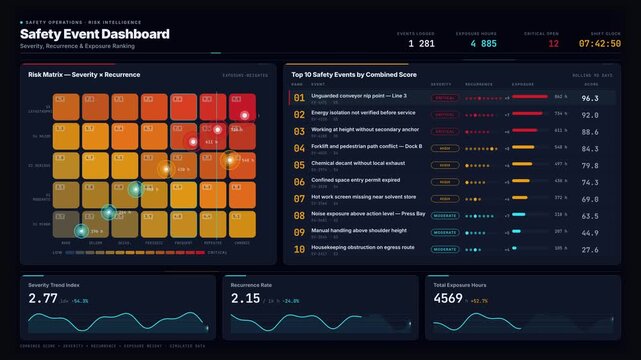Open Hot work screen missing near solvent store
This screenshot has height=360, width=641.
(452, 199)
